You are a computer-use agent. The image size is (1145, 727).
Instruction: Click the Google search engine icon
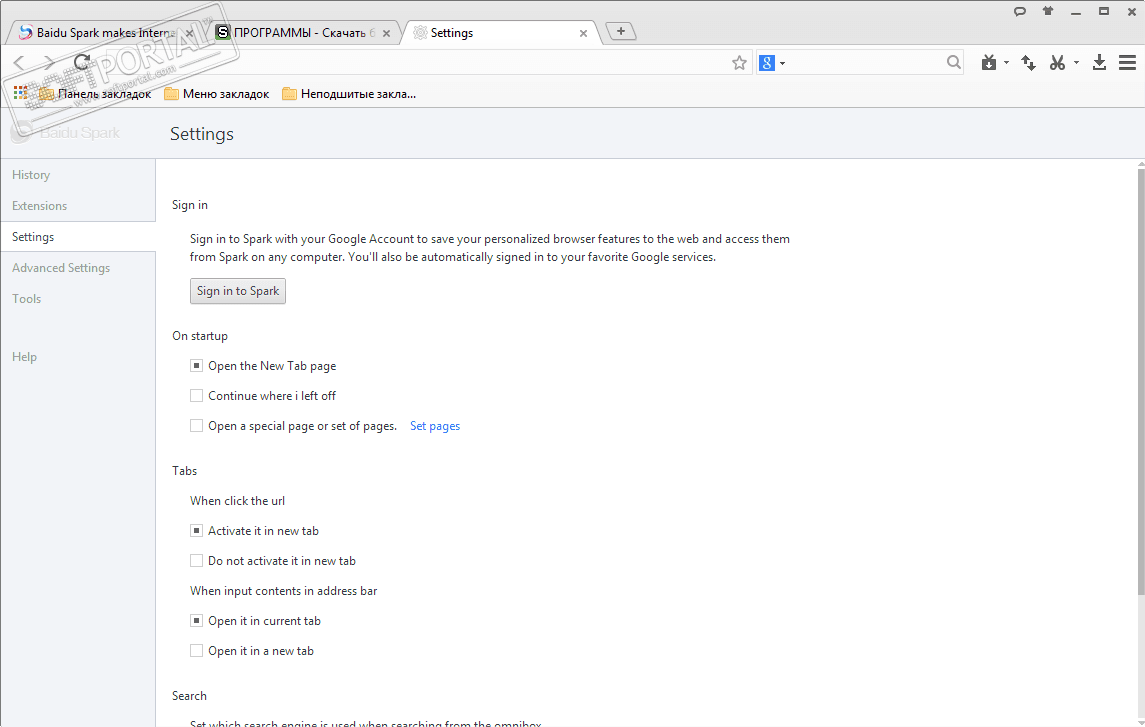[767, 63]
